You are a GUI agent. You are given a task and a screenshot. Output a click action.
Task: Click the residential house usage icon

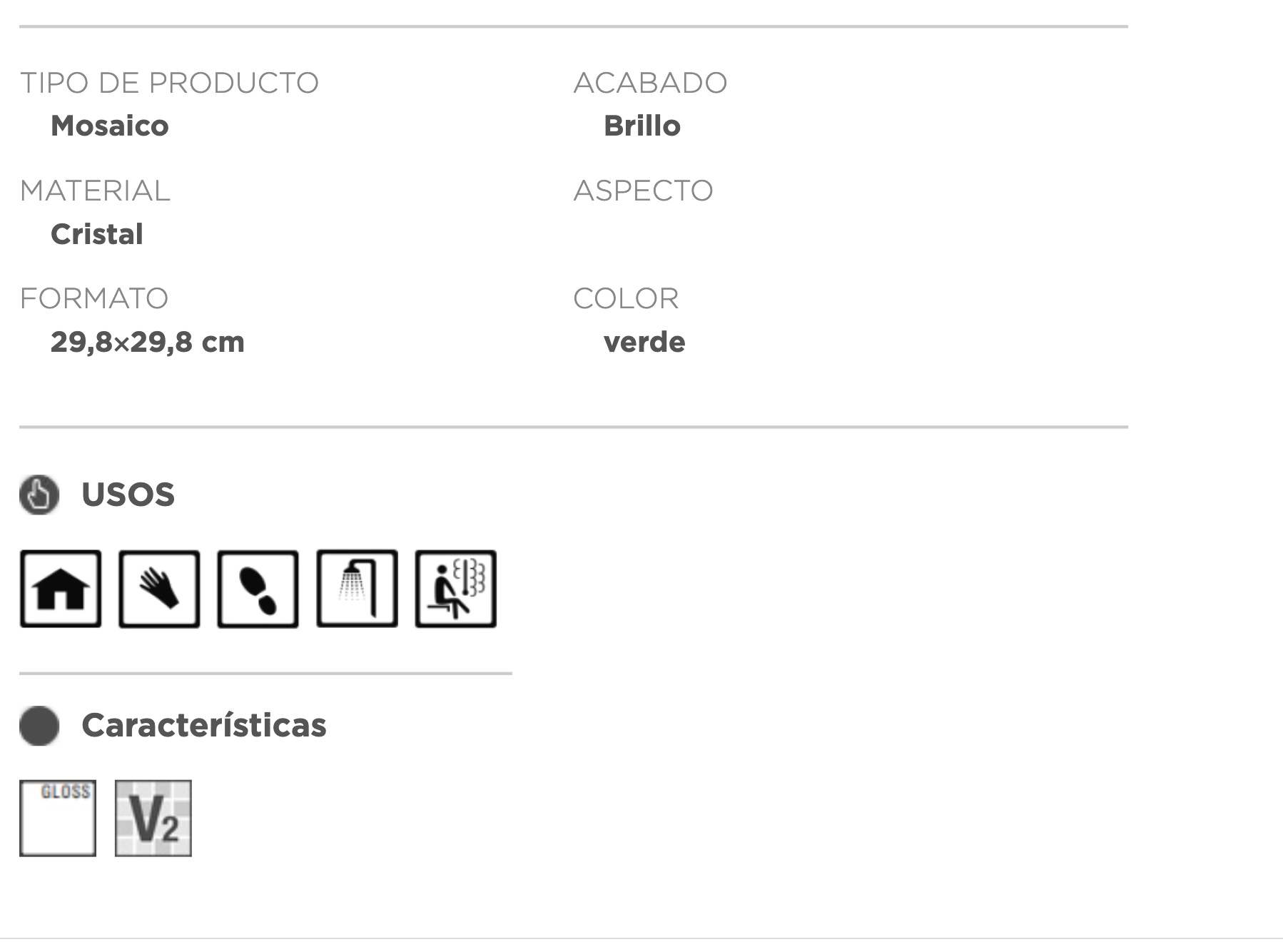point(61,589)
